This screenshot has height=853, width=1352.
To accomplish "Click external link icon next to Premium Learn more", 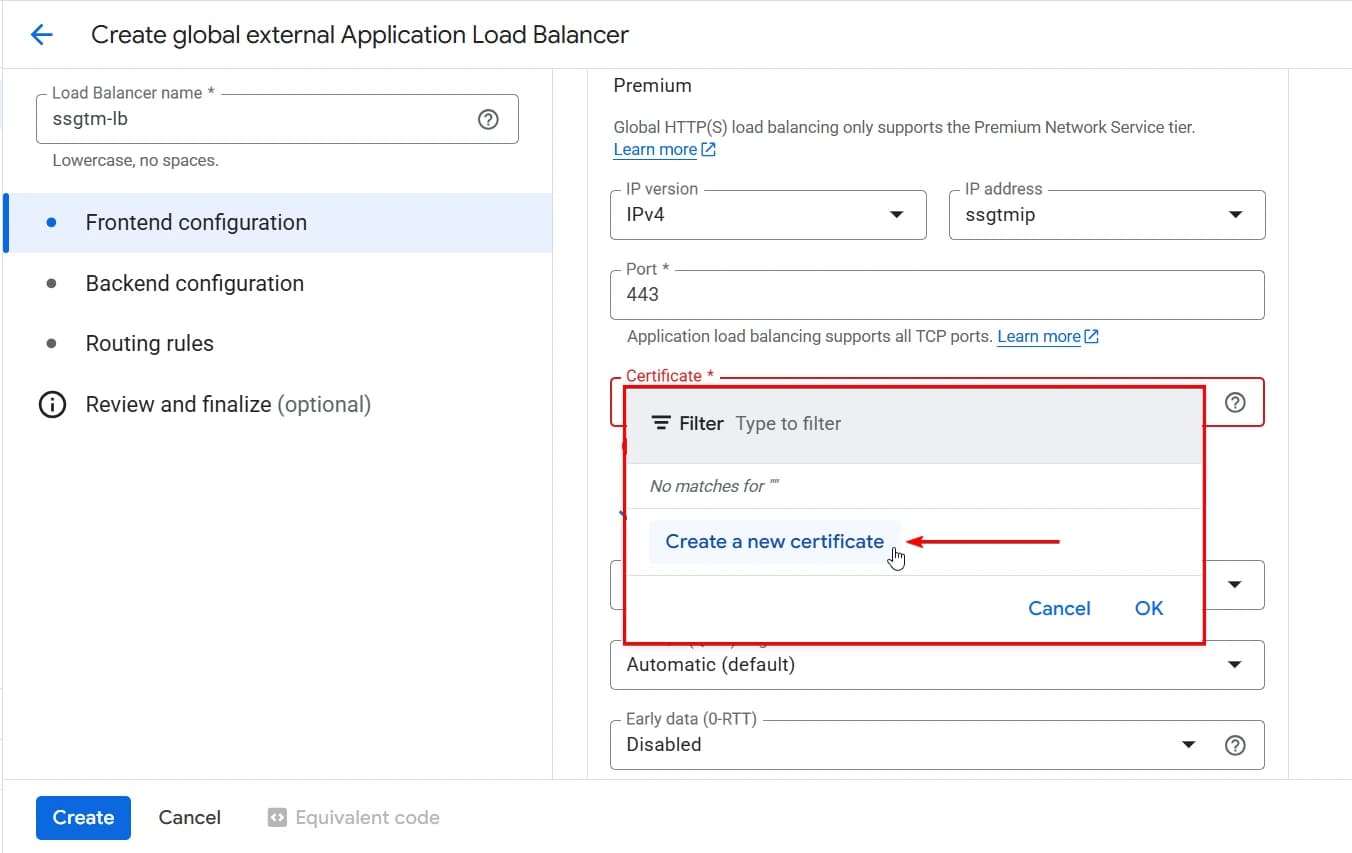I will pyautogui.click(x=709, y=150).
